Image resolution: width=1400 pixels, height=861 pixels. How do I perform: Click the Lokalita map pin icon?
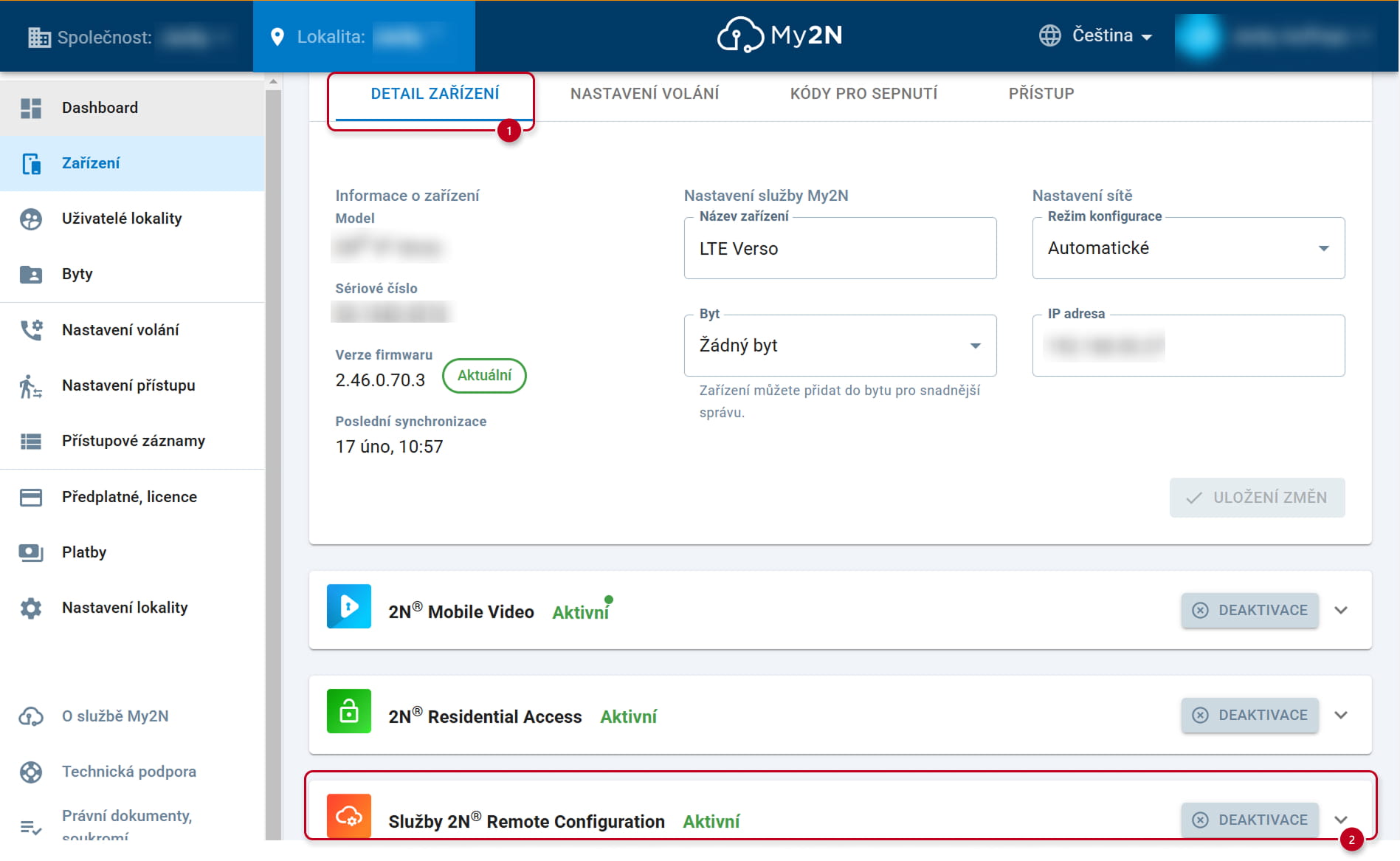pyautogui.click(x=277, y=37)
